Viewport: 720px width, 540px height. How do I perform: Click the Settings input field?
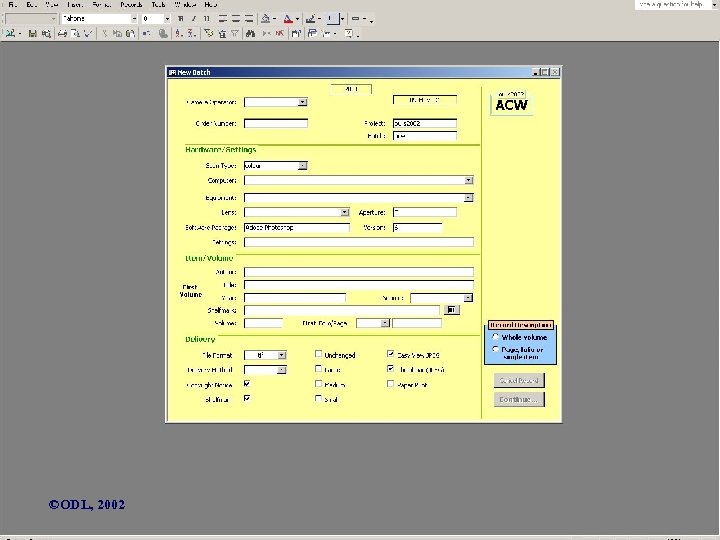pos(359,242)
